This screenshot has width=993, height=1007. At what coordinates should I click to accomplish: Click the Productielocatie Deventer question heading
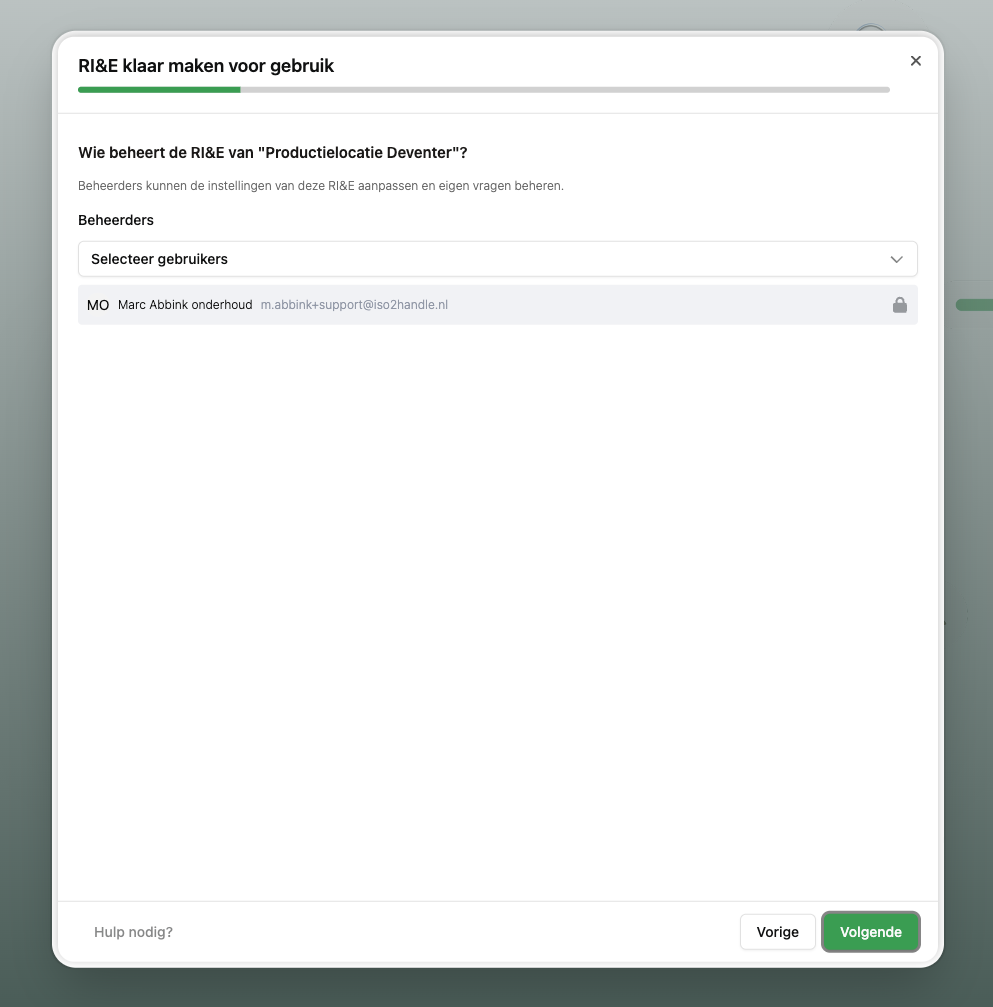pyautogui.click(x=273, y=152)
